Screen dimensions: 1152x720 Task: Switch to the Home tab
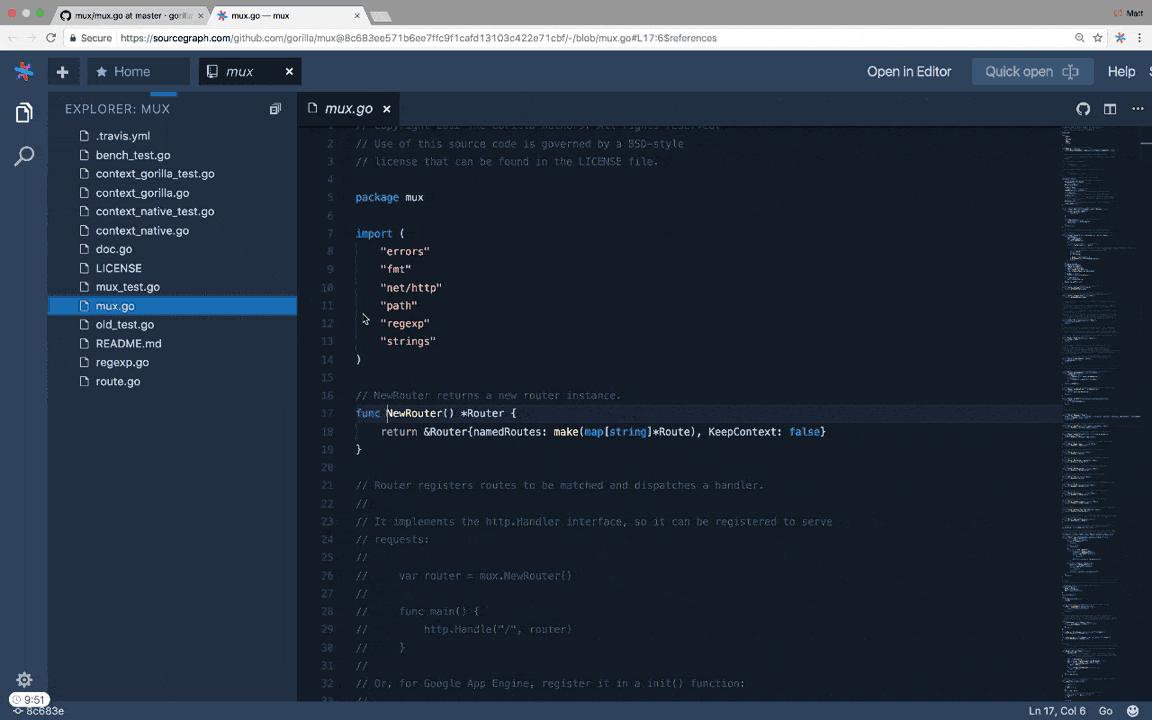coord(131,71)
